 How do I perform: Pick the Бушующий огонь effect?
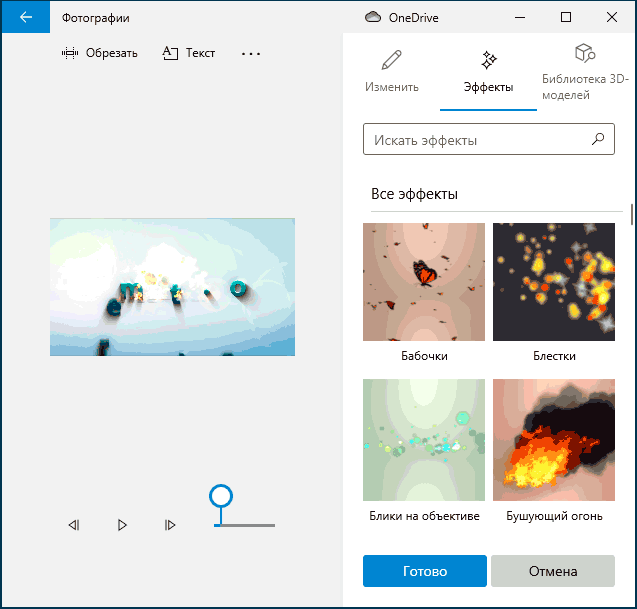554,440
